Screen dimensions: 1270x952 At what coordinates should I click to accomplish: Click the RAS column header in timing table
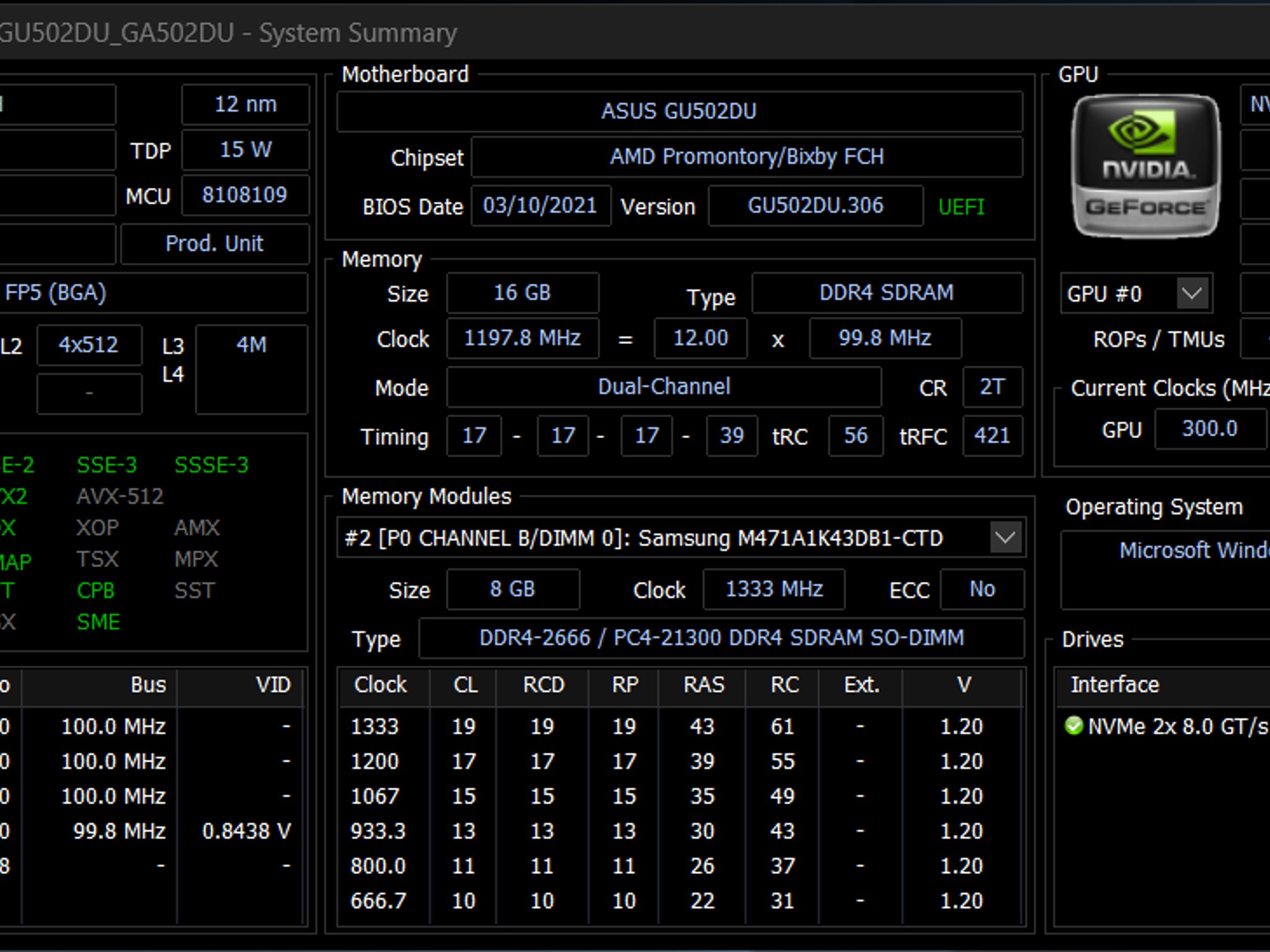tap(703, 685)
